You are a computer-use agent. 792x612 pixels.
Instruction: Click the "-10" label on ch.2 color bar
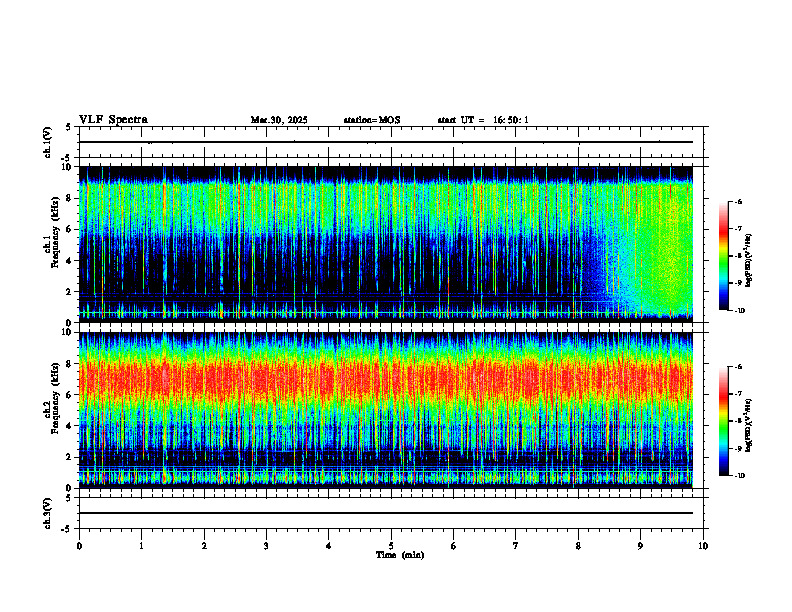coord(739,476)
